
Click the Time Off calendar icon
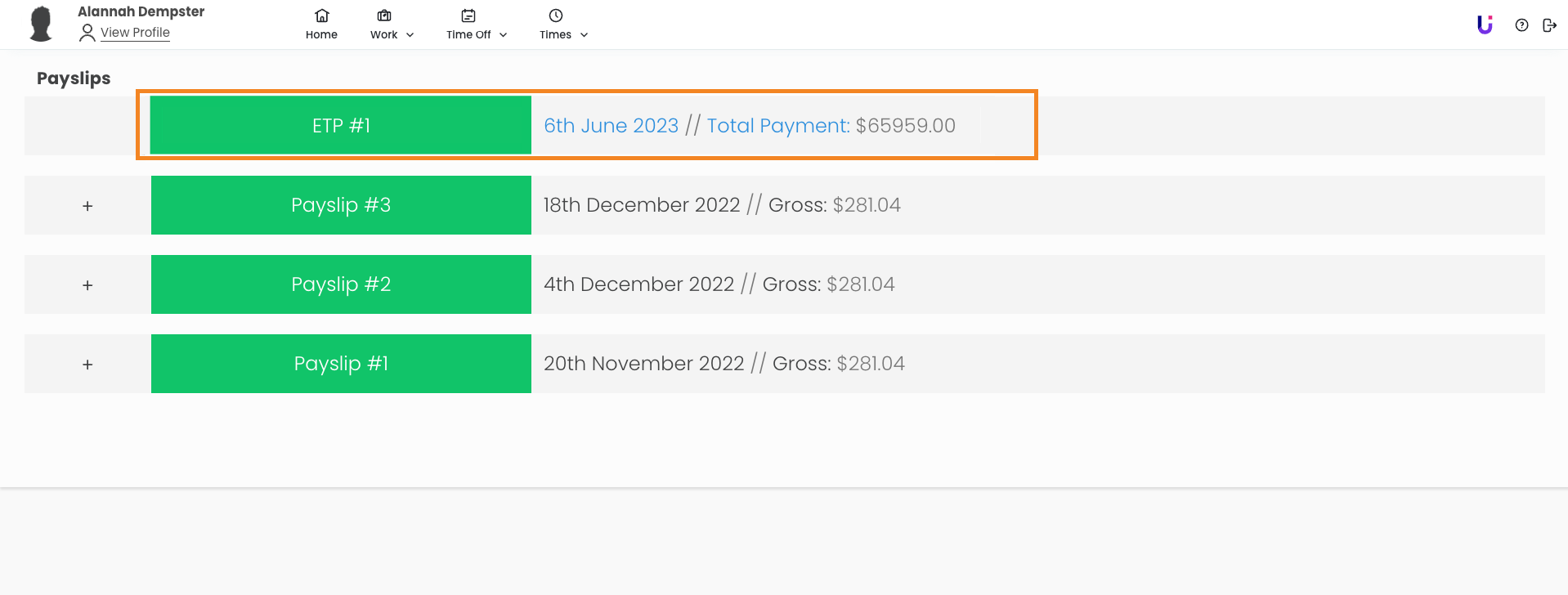tap(468, 16)
